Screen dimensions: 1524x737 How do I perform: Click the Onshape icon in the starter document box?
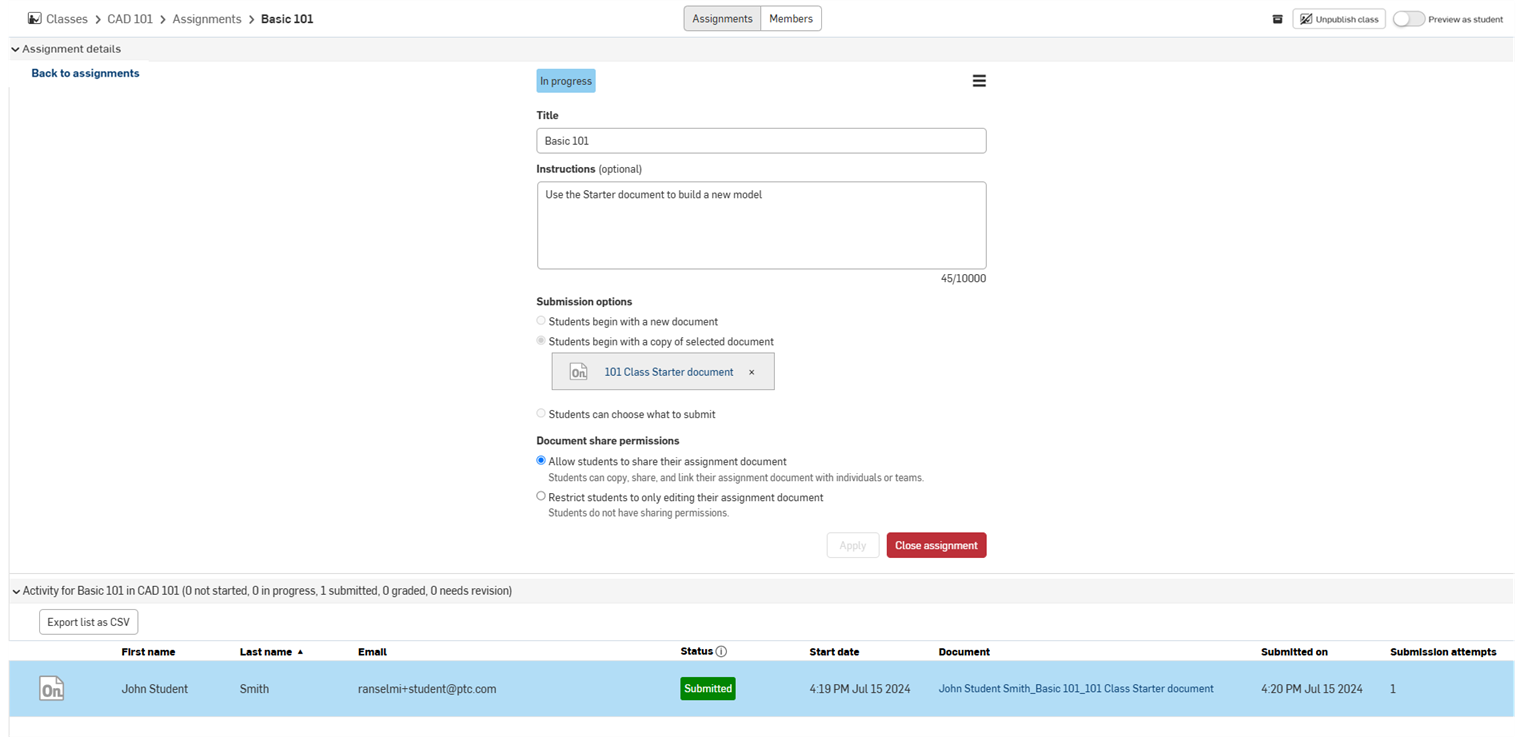click(579, 372)
